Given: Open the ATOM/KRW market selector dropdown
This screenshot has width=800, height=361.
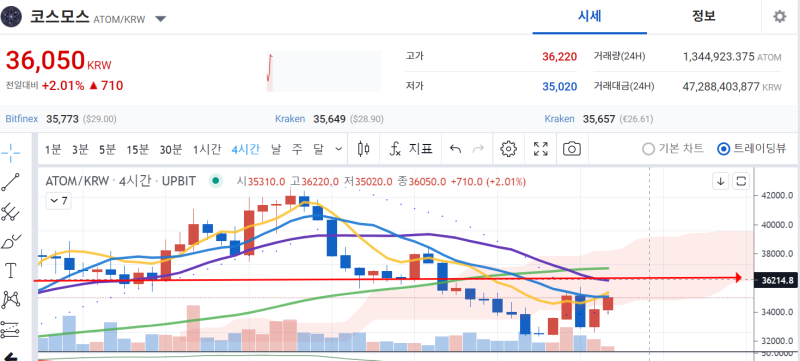Looking at the screenshot, I should pyautogui.click(x=160, y=19).
